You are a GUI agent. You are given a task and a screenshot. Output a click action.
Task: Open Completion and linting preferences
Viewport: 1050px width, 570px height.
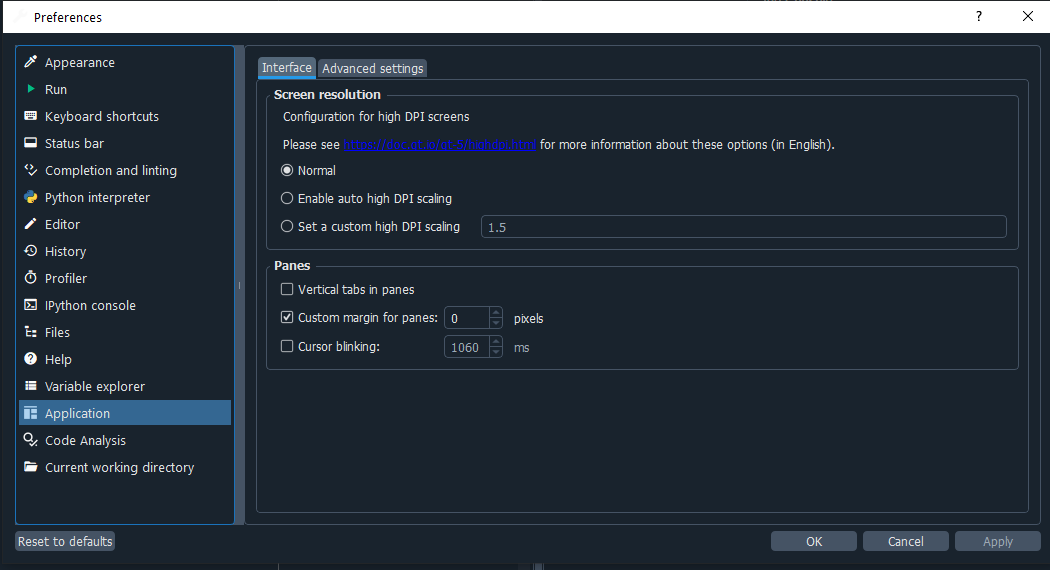point(125,170)
